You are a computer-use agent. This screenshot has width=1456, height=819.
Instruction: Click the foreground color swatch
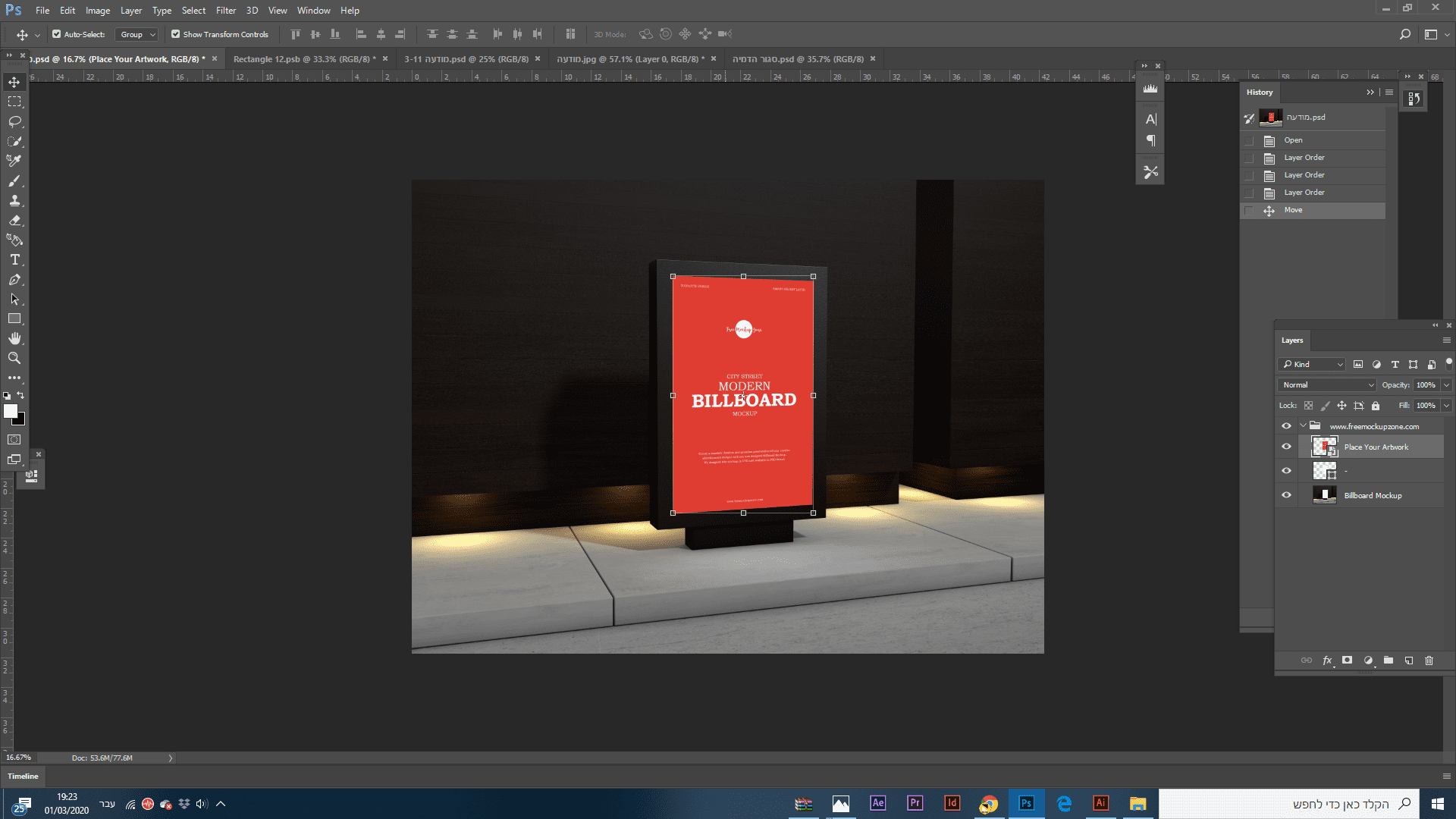click(x=10, y=410)
